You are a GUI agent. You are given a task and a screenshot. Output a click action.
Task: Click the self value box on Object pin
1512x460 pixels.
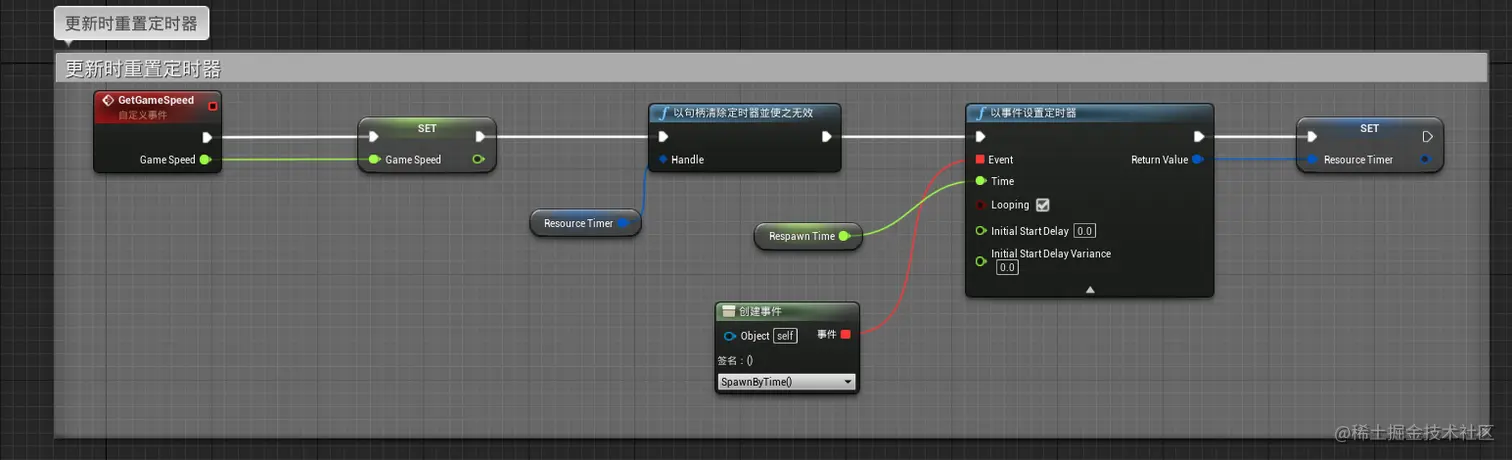click(x=786, y=336)
